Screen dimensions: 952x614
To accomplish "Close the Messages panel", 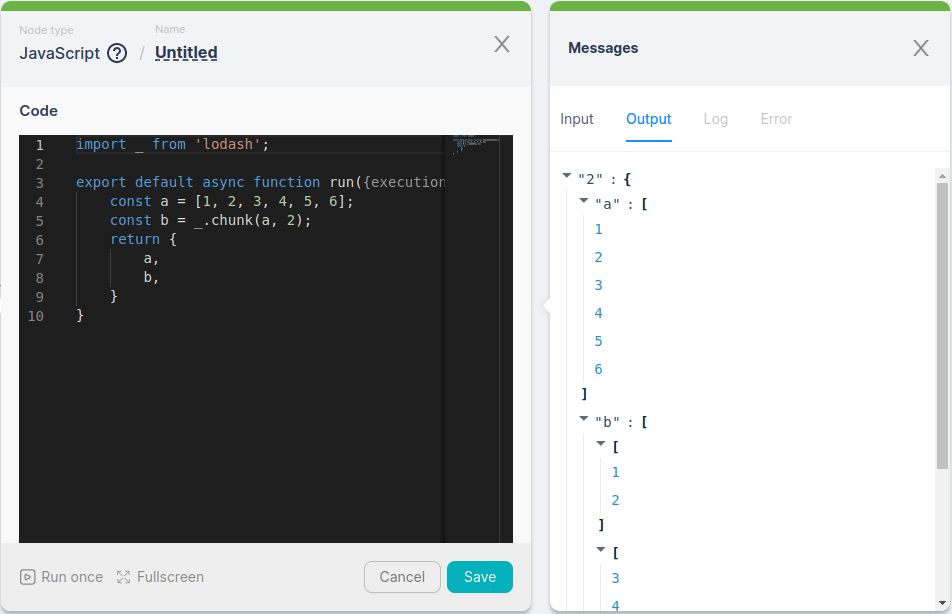I will coord(920,47).
